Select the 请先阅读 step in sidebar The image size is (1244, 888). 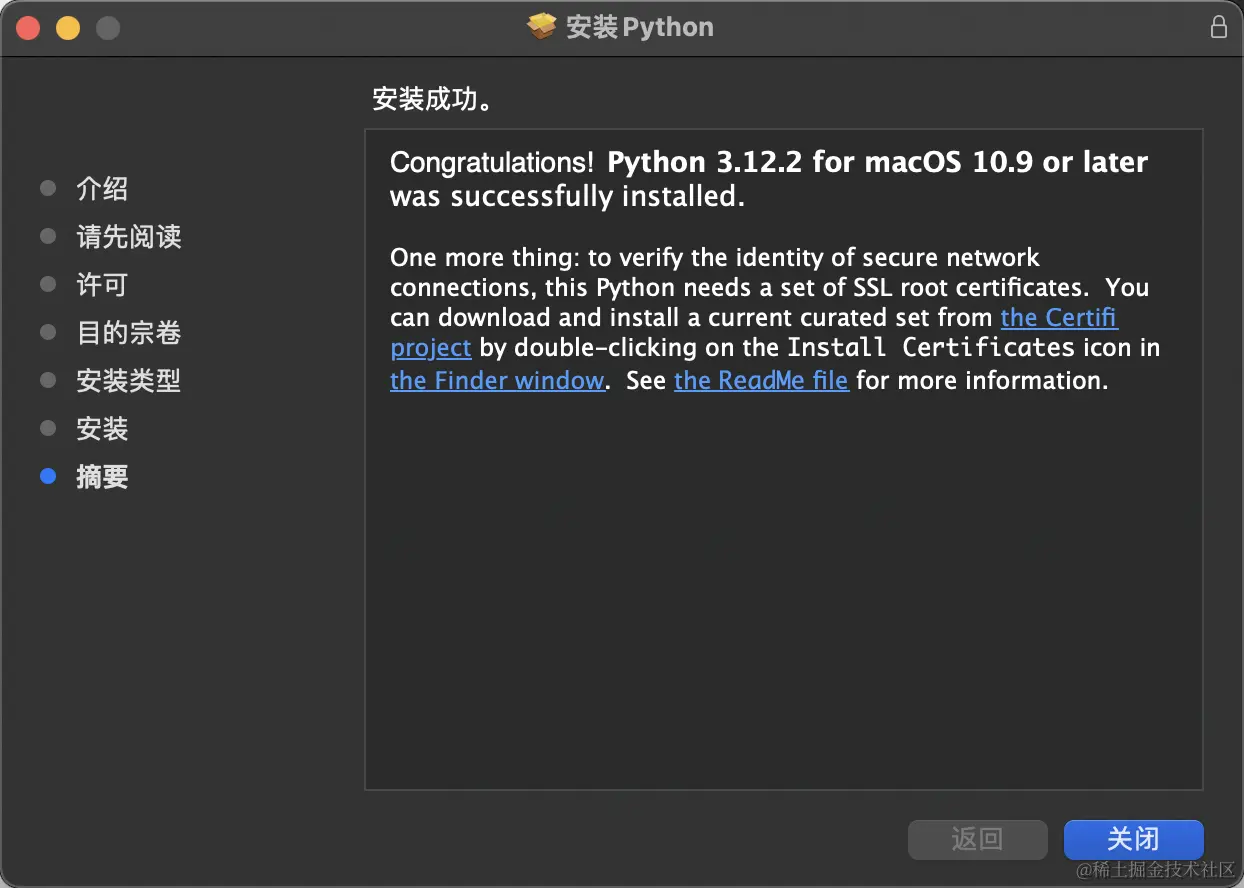(128, 237)
